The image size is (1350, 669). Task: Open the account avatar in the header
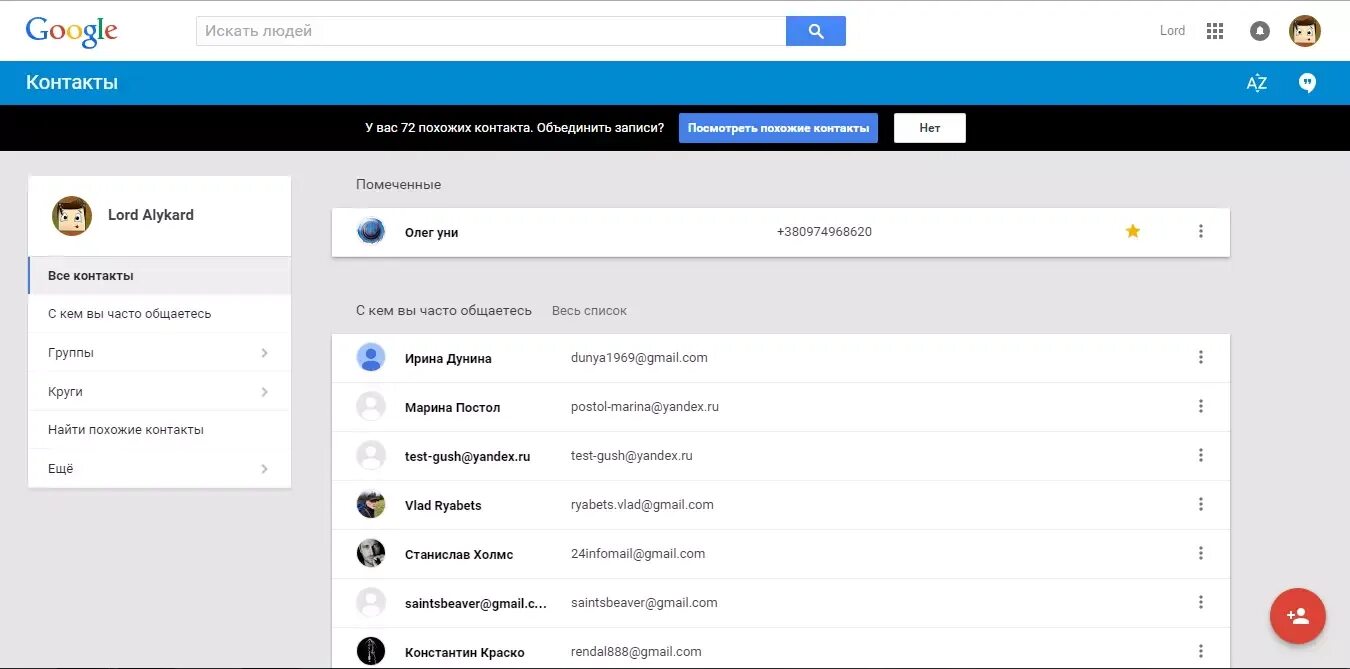(1305, 31)
